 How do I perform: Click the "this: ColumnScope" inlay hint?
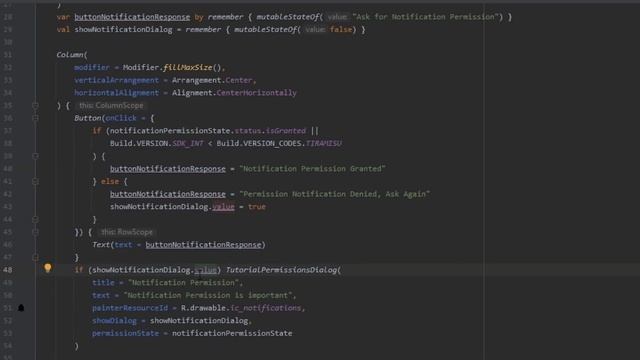(x=111, y=105)
